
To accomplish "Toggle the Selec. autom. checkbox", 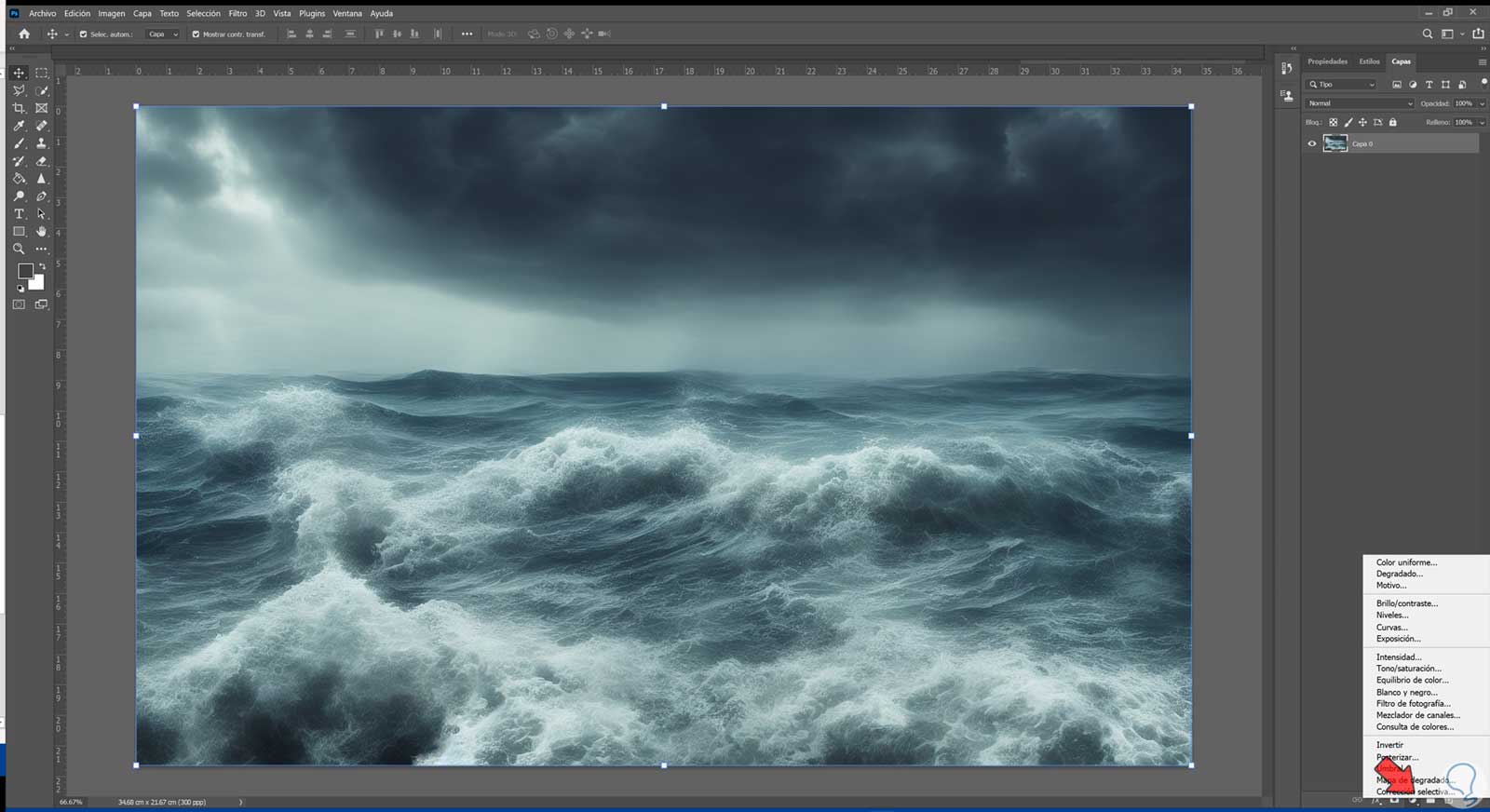I will (x=83, y=34).
